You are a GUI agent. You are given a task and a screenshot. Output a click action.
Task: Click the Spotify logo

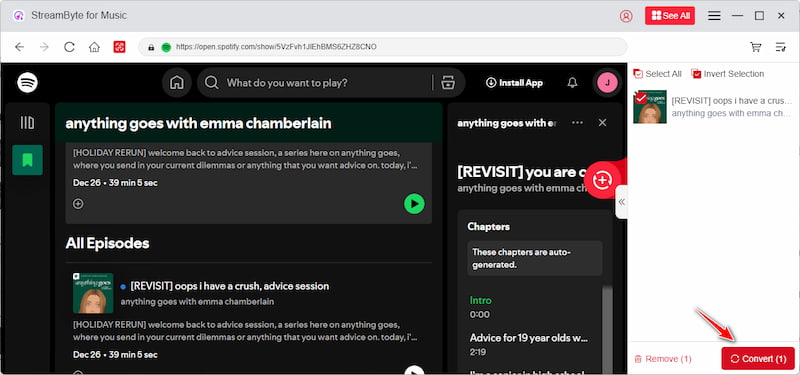point(28,83)
